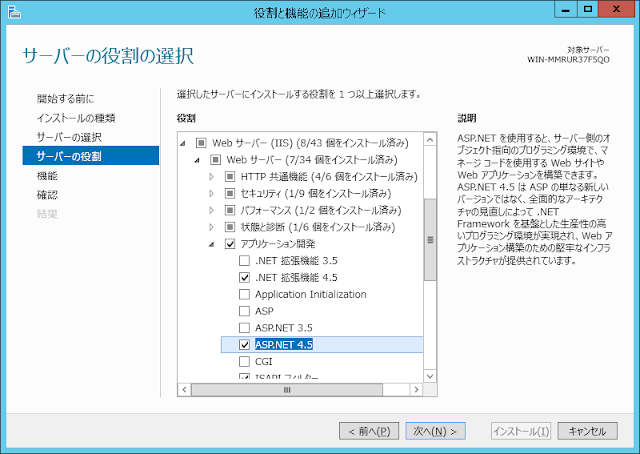Check the CGI checkbox
The height and width of the screenshot is (454, 640).
(x=244, y=361)
